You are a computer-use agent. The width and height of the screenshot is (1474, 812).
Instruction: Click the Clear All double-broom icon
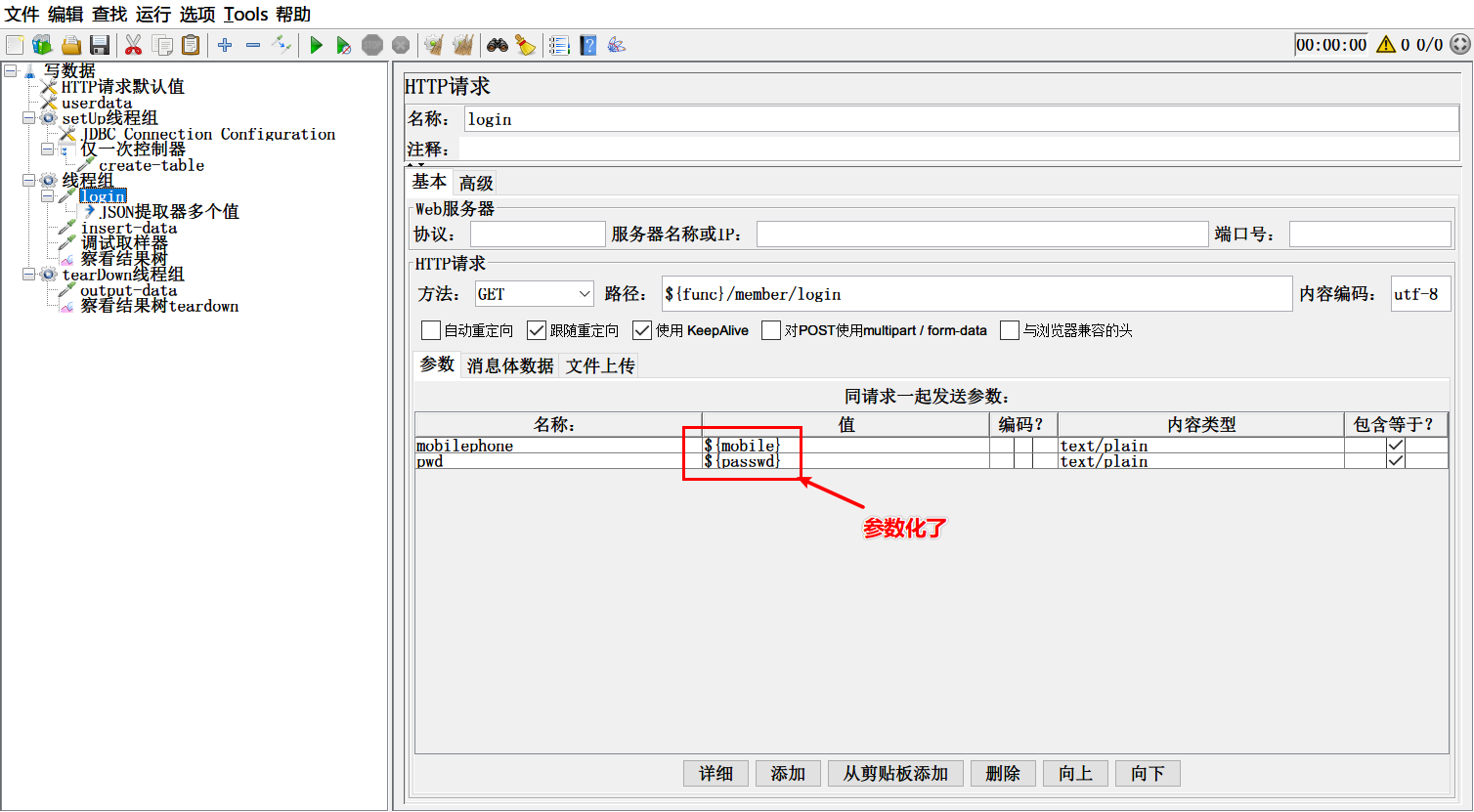[x=462, y=45]
